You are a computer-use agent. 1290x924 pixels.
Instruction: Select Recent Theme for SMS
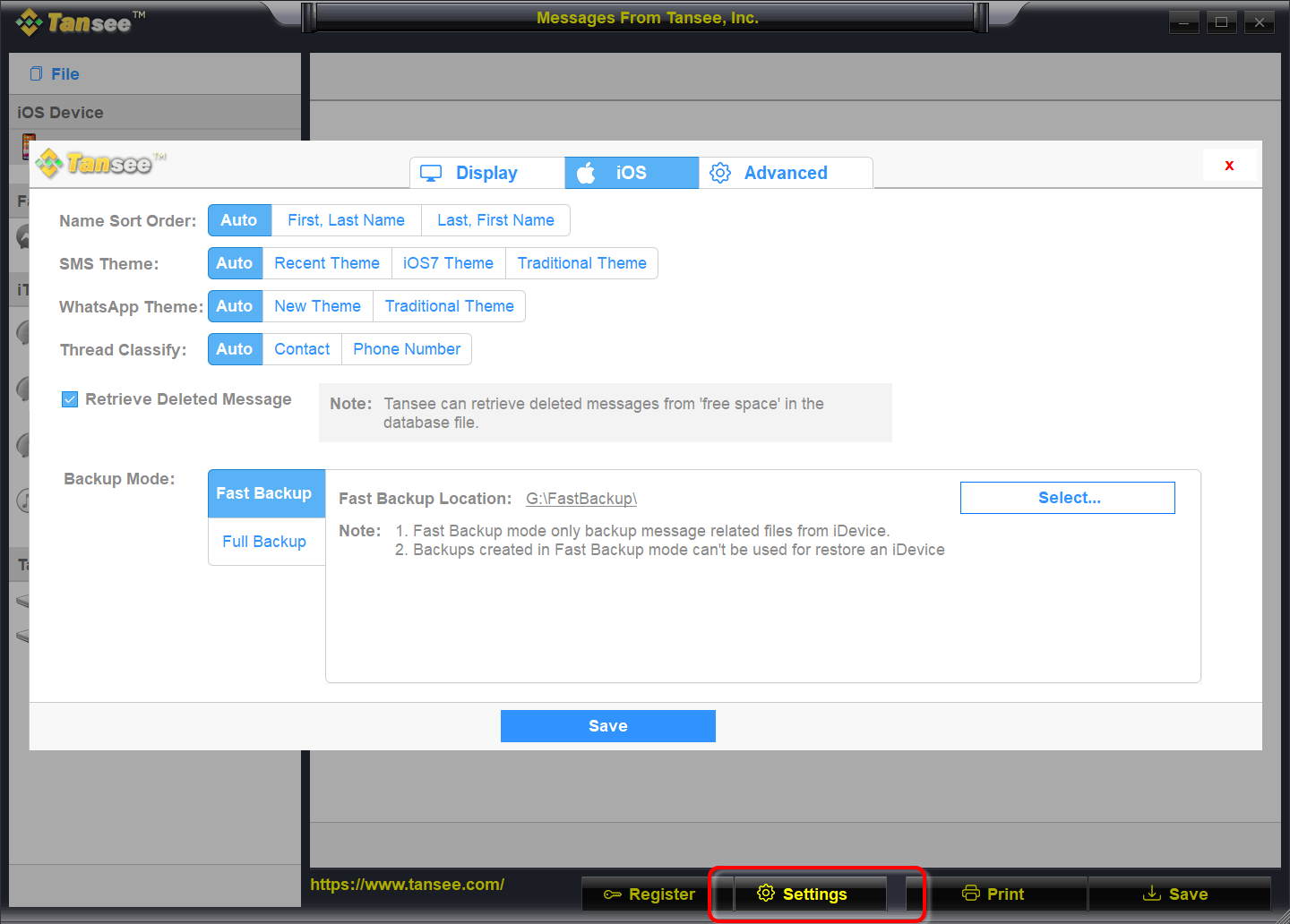tap(327, 263)
